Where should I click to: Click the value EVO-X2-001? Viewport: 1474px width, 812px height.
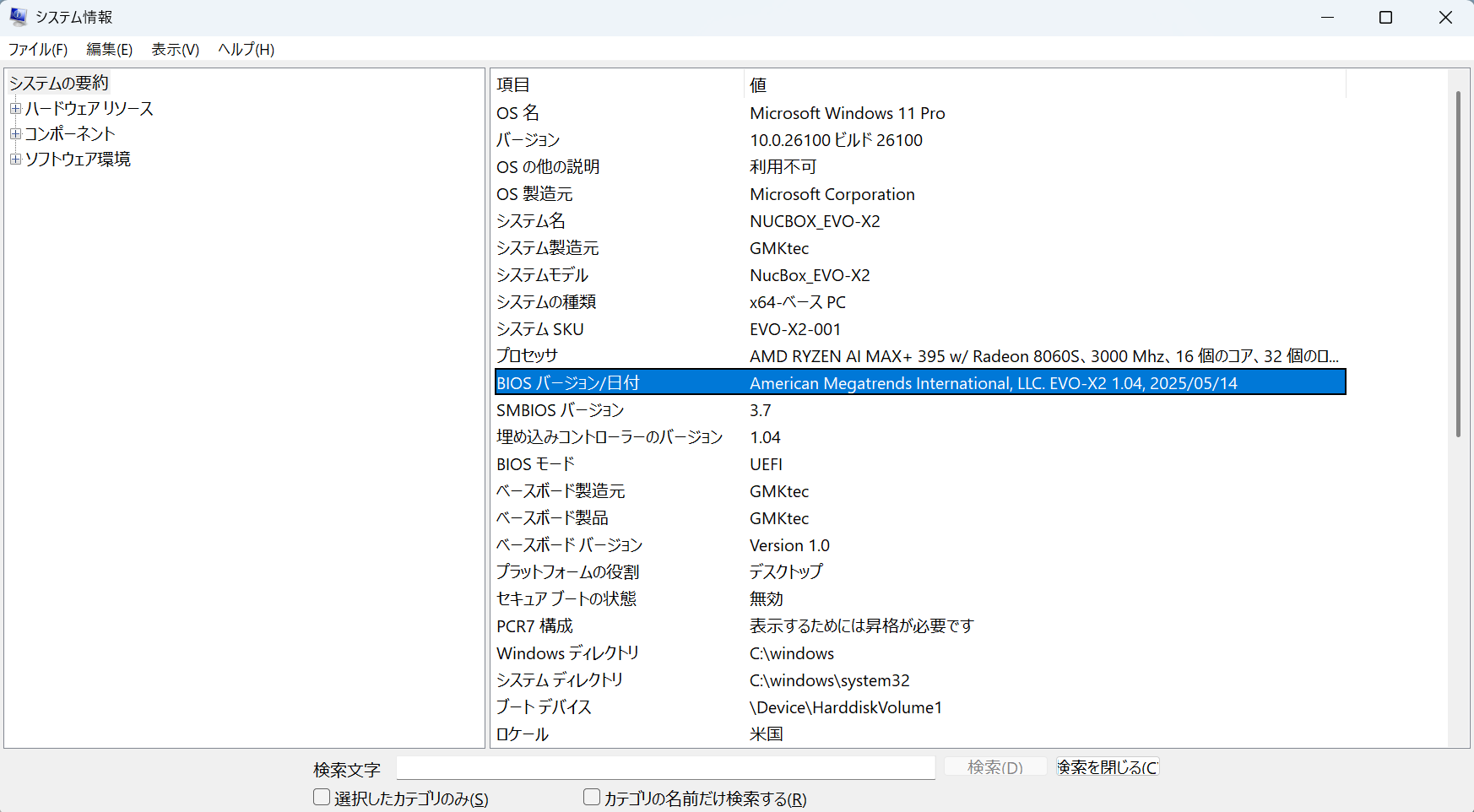795,329
